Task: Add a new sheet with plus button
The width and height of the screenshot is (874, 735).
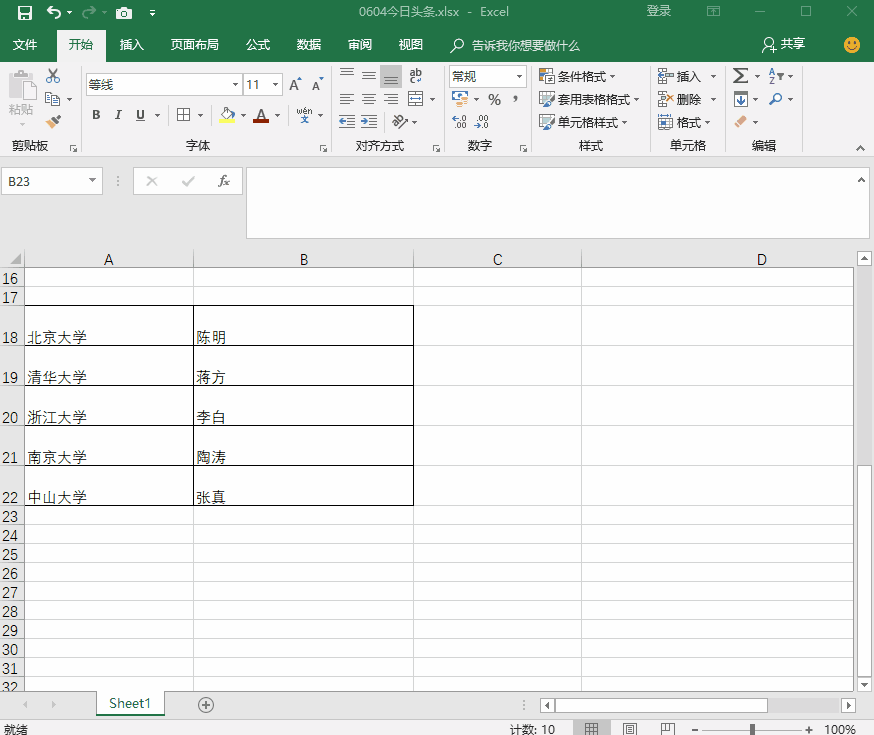Action: (x=206, y=705)
